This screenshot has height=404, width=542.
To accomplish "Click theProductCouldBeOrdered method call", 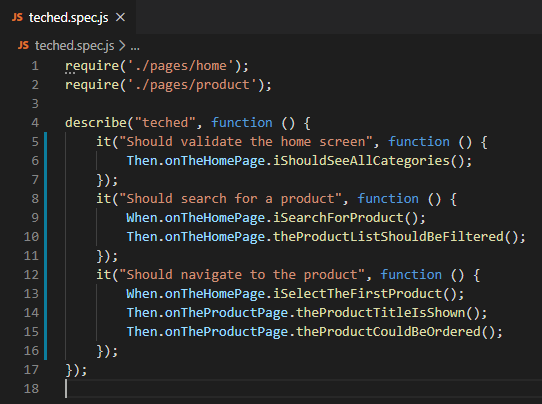I will pos(388,332).
